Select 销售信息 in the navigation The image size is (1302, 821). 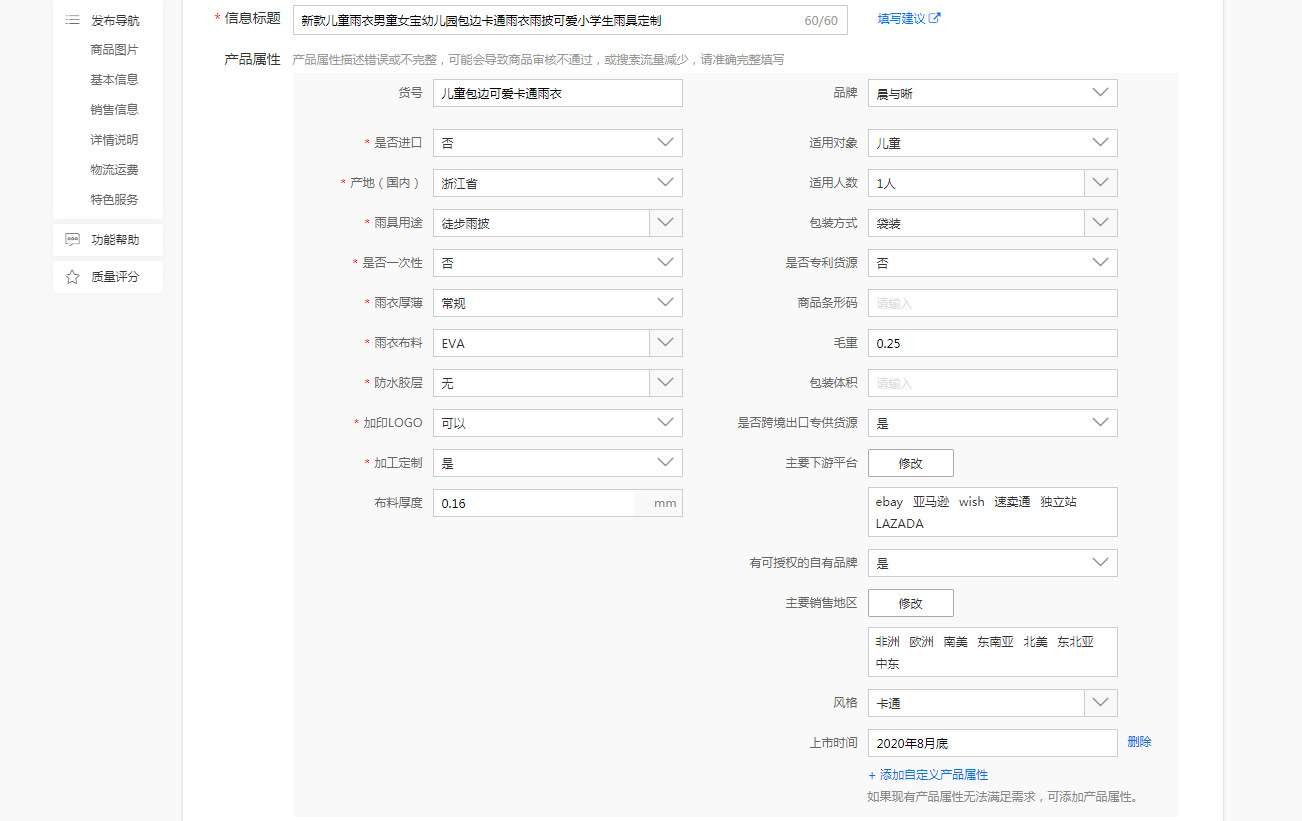(114, 110)
